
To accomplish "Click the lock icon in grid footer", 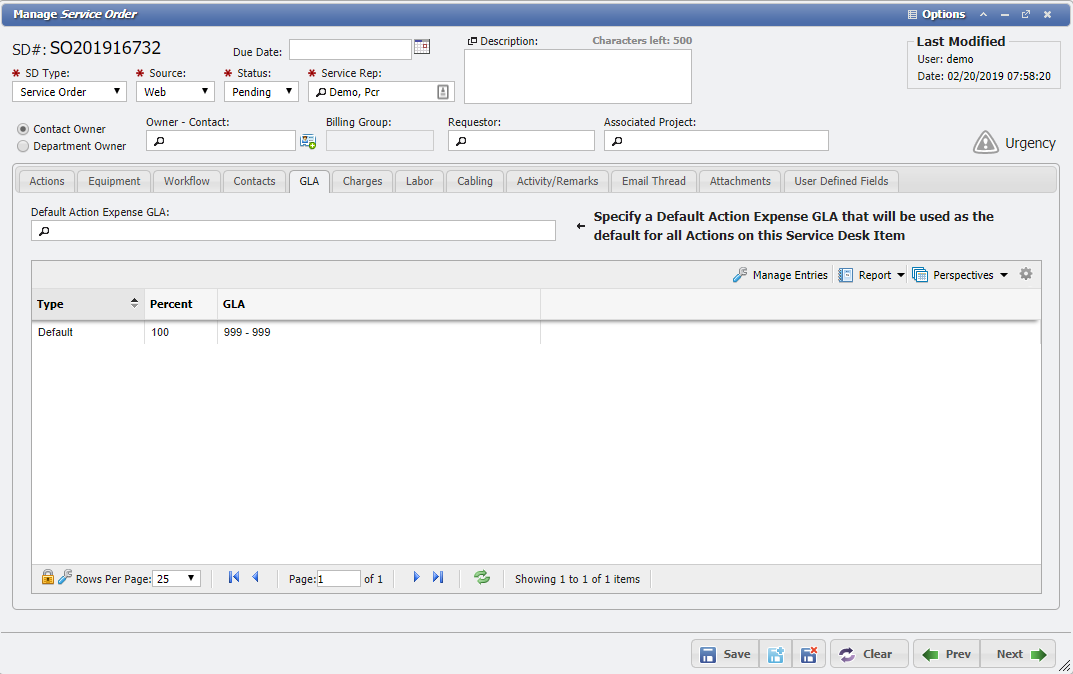I will tap(47, 577).
